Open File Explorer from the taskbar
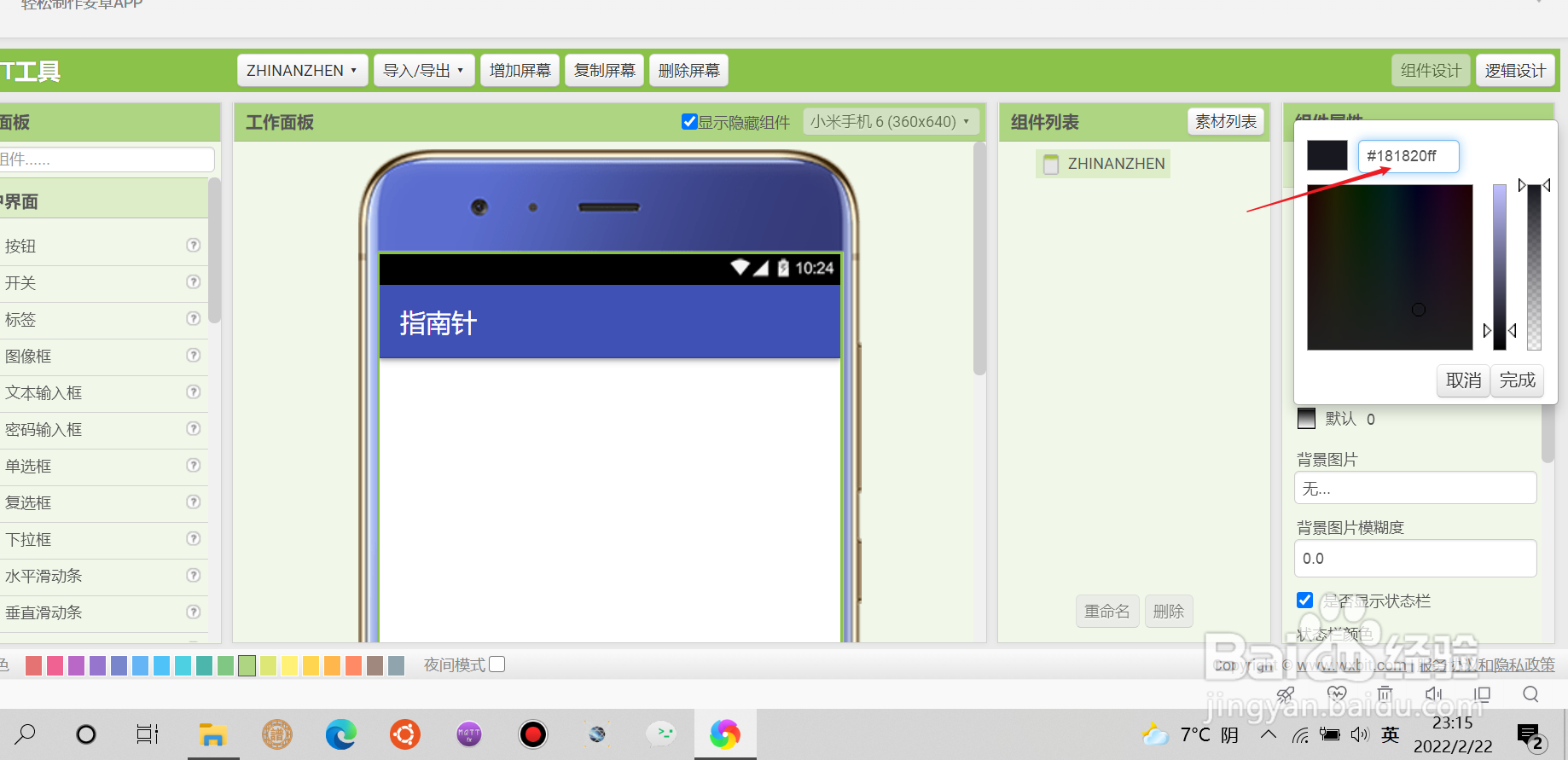The height and width of the screenshot is (760, 1568). 212,734
